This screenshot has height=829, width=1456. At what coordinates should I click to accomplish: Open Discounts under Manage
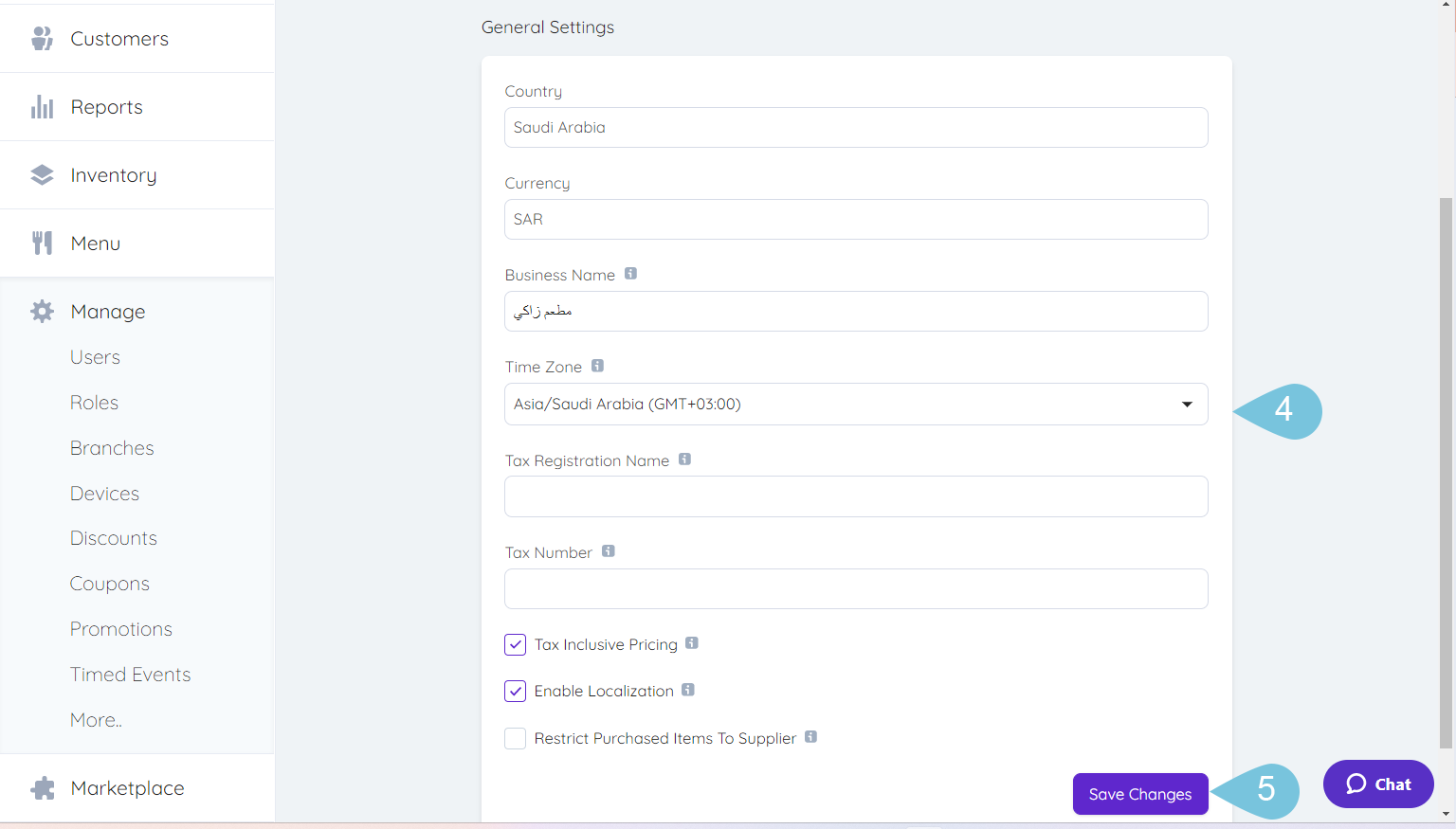point(114,538)
